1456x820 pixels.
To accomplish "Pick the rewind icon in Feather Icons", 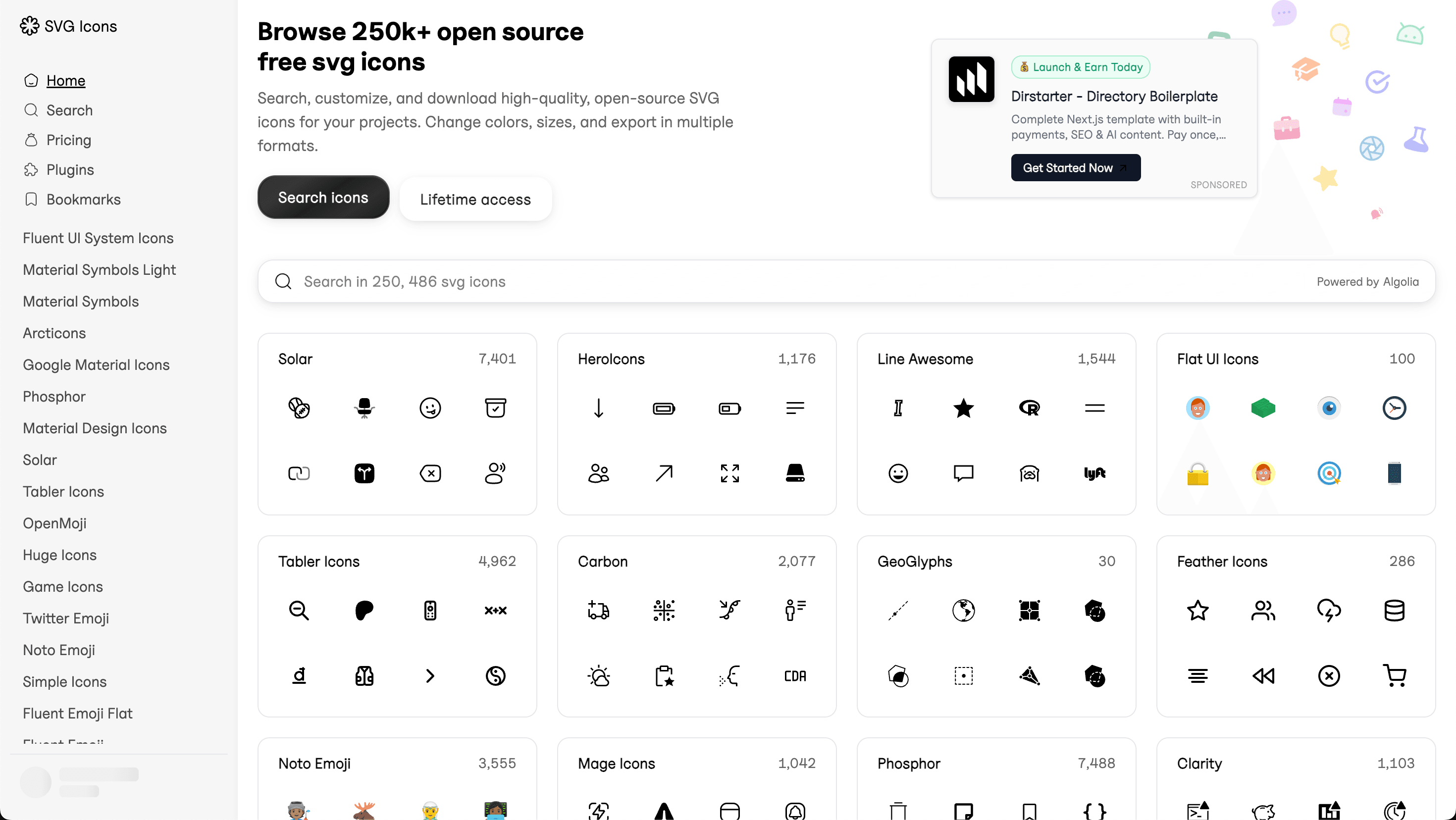I will [1263, 676].
